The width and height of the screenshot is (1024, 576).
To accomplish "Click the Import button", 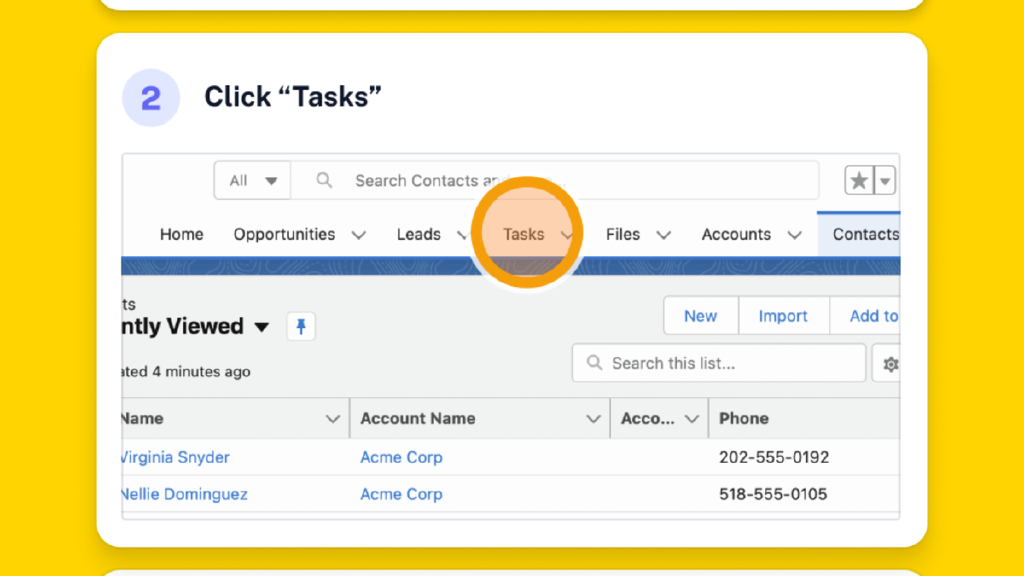I will click(x=783, y=316).
